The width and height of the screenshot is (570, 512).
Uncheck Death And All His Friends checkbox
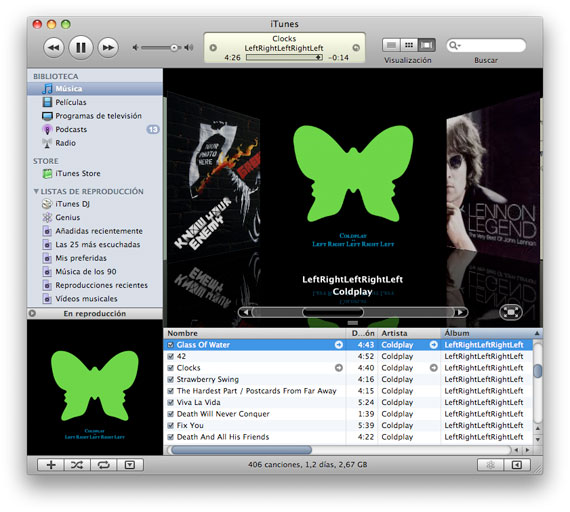click(x=170, y=437)
